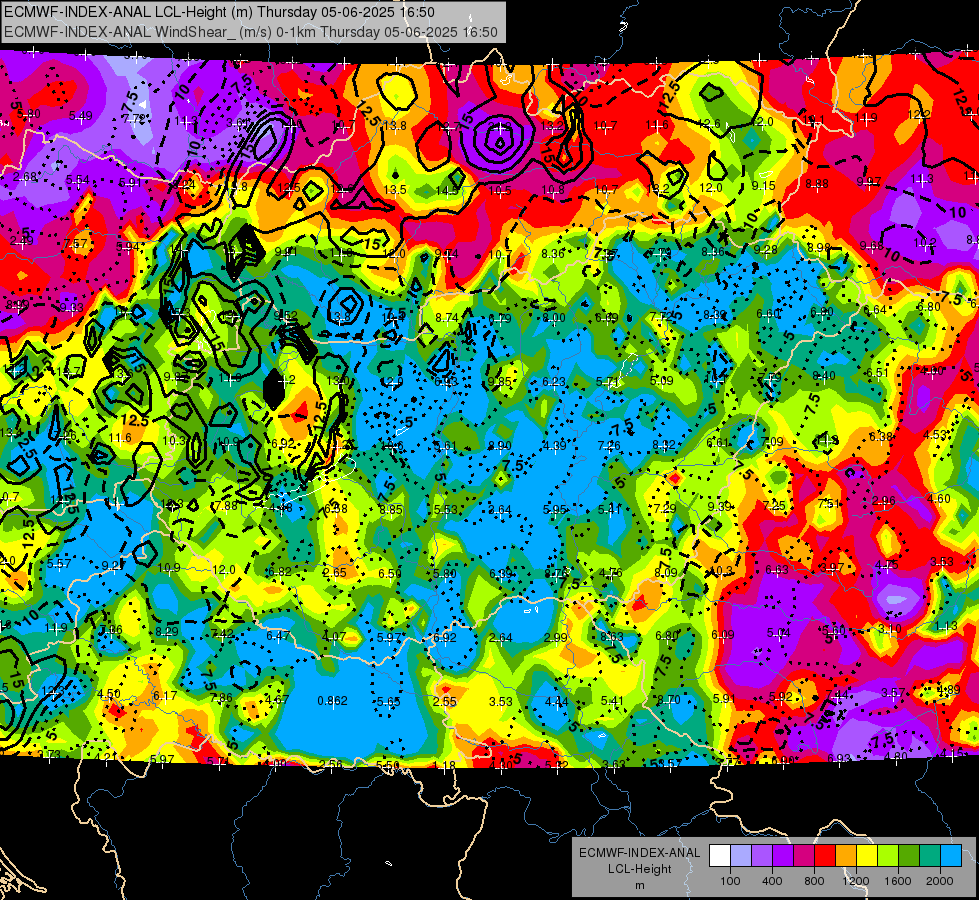The height and width of the screenshot is (900, 979).
Task: Click the legend scale value 100
Action: click(x=731, y=881)
